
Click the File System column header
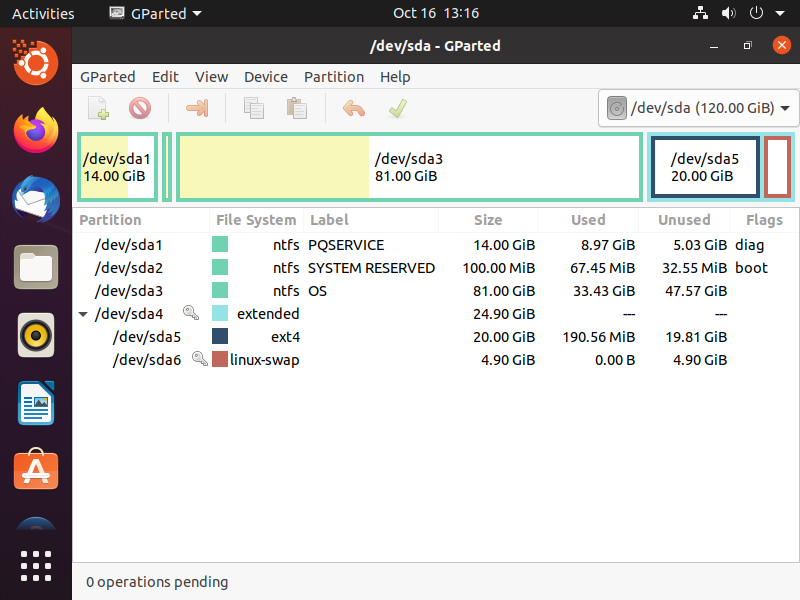256,220
